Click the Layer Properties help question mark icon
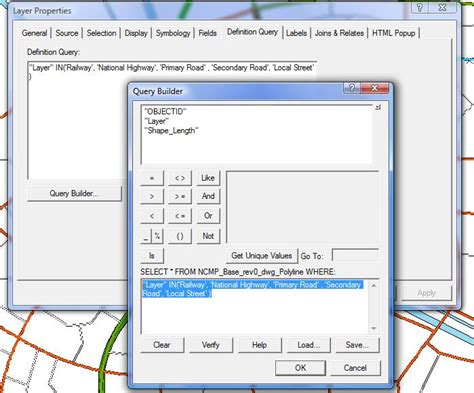474x393 pixels. [420, 7]
